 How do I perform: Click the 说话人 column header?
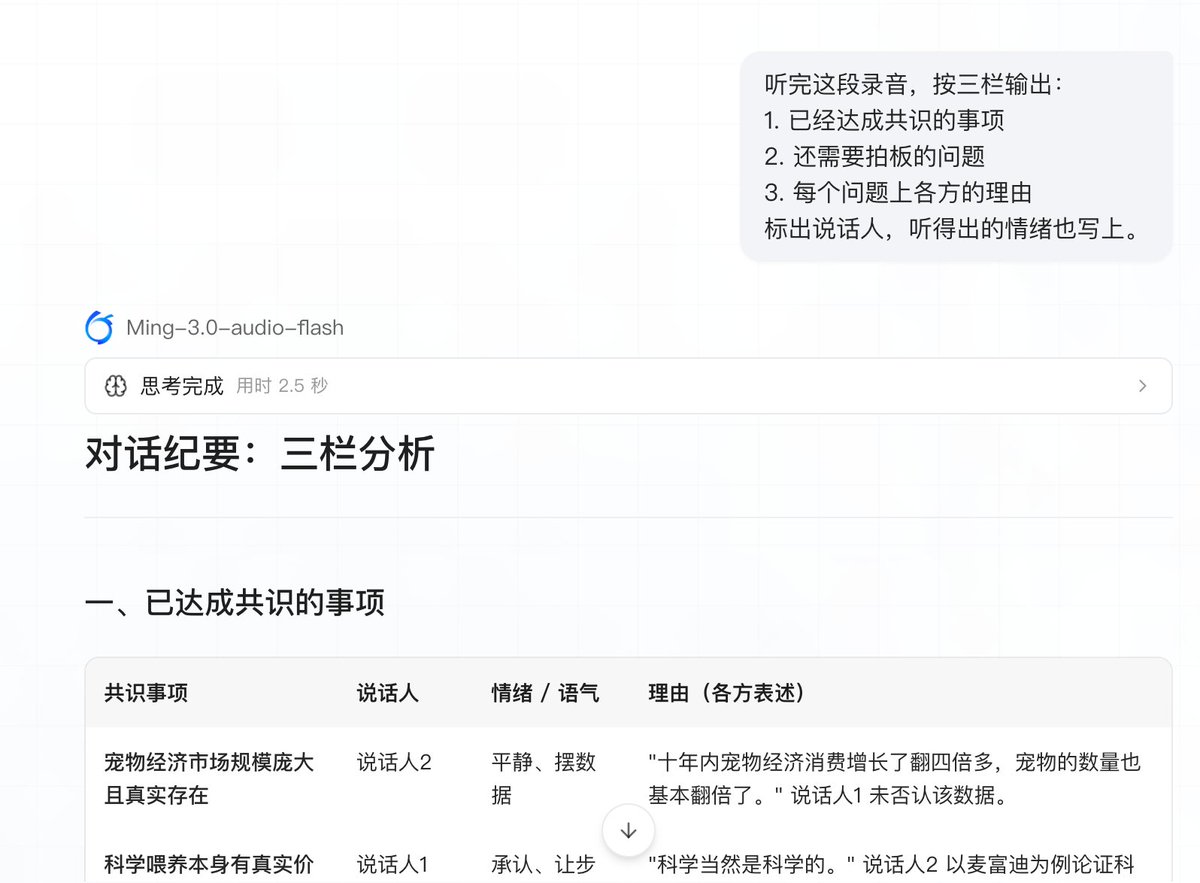pyautogui.click(x=387, y=693)
